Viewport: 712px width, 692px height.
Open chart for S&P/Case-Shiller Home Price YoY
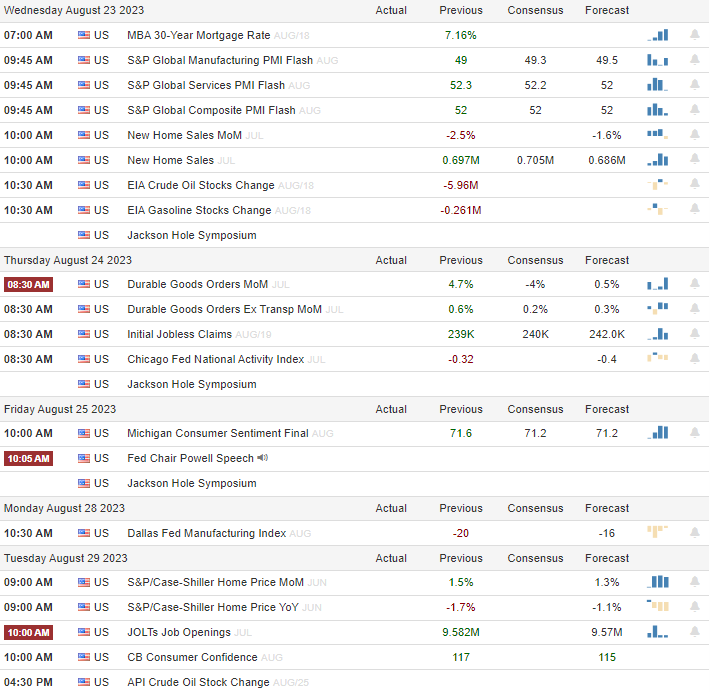point(657,606)
